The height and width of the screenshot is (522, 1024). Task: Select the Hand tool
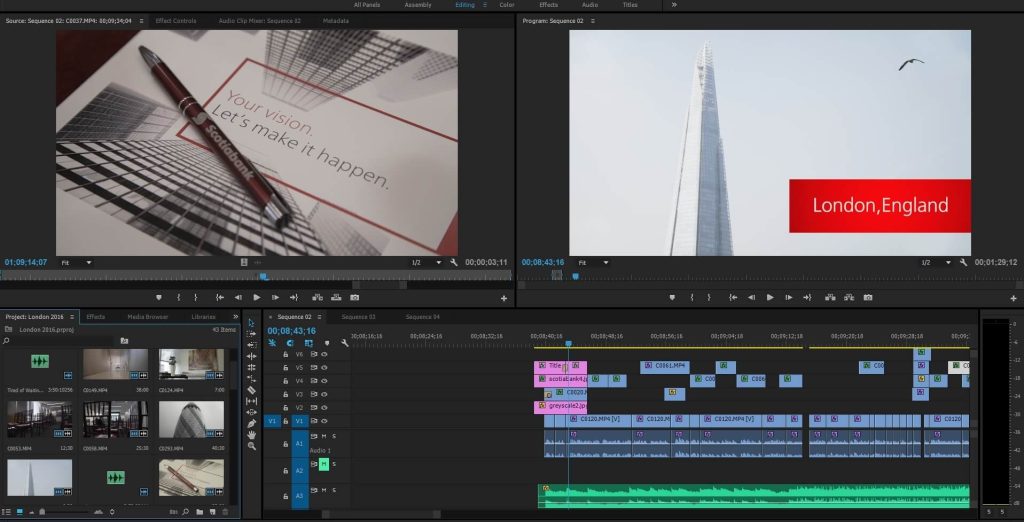point(251,434)
